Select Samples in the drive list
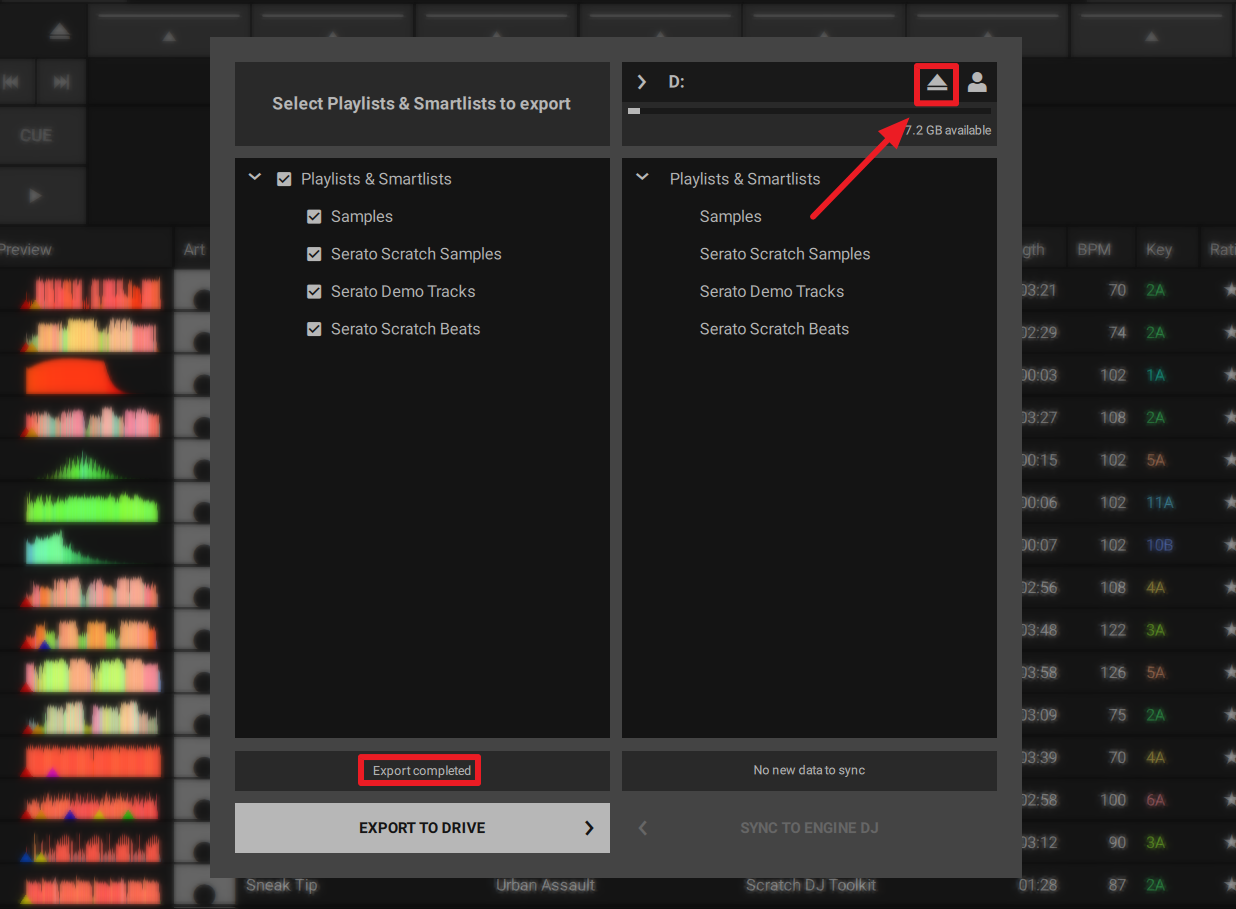The width and height of the screenshot is (1236, 909). click(730, 216)
